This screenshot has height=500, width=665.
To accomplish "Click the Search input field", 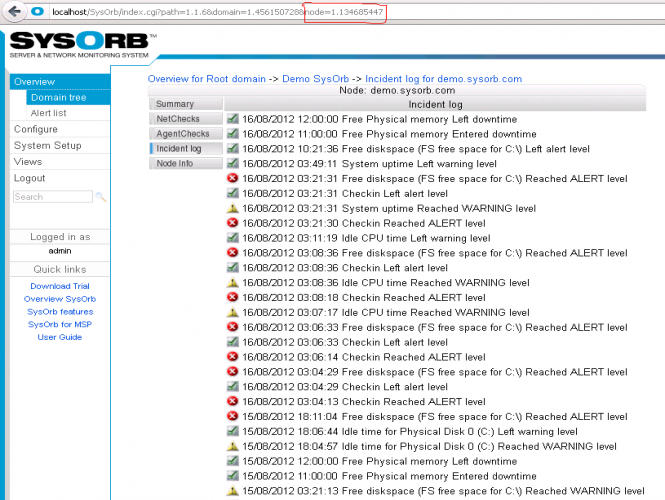I will coord(53,196).
